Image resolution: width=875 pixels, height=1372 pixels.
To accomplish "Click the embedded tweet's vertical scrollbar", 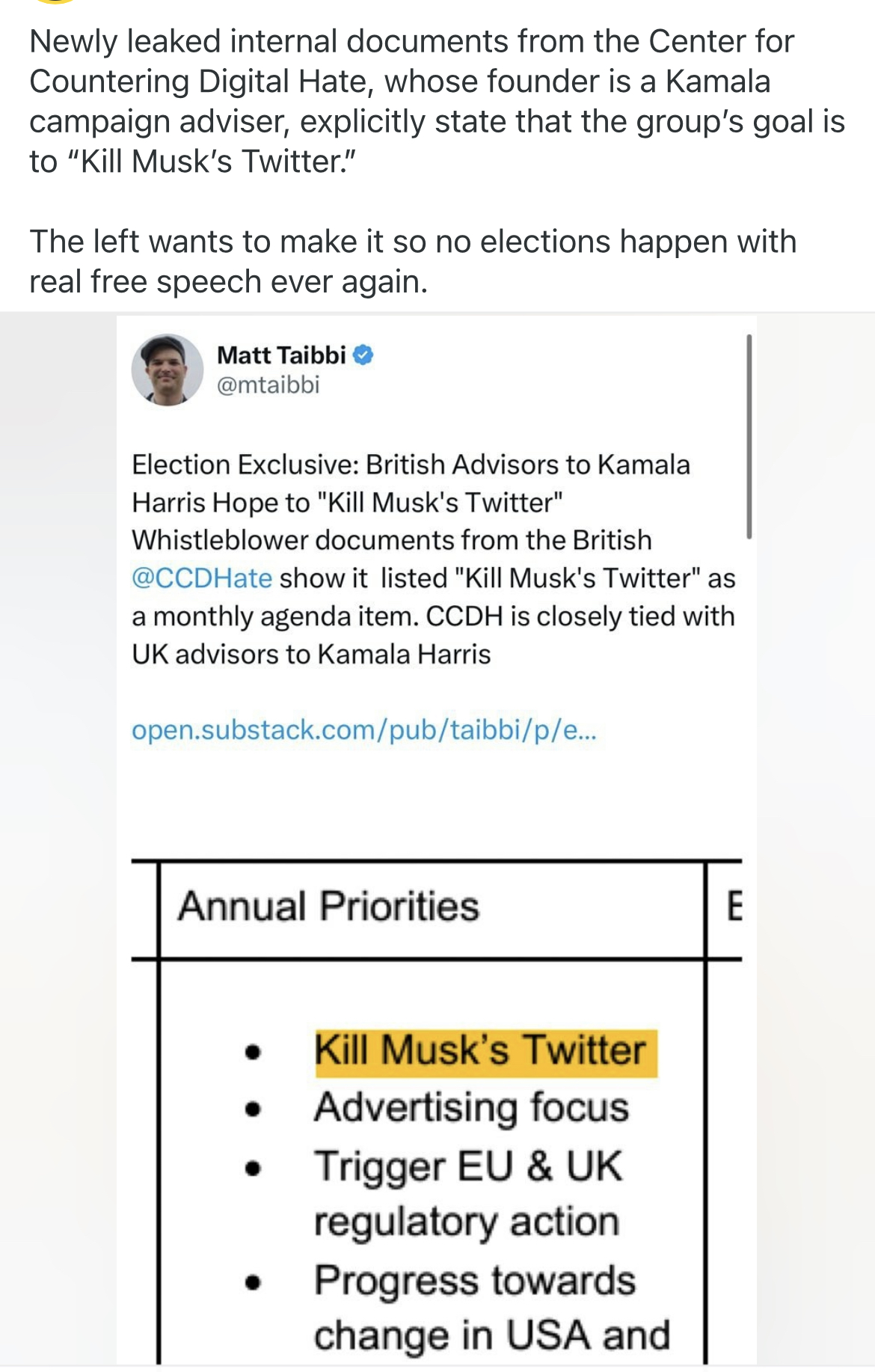I will [x=749, y=436].
